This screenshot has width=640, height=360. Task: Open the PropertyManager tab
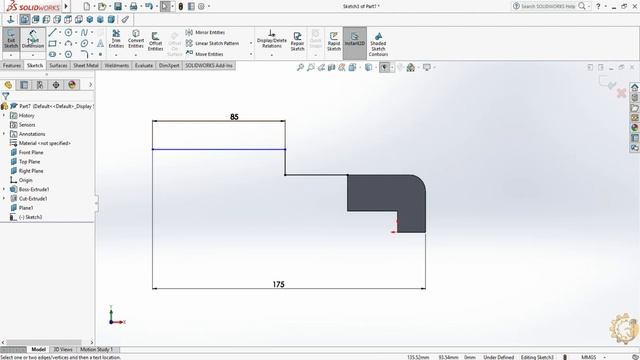coord(24,85)
